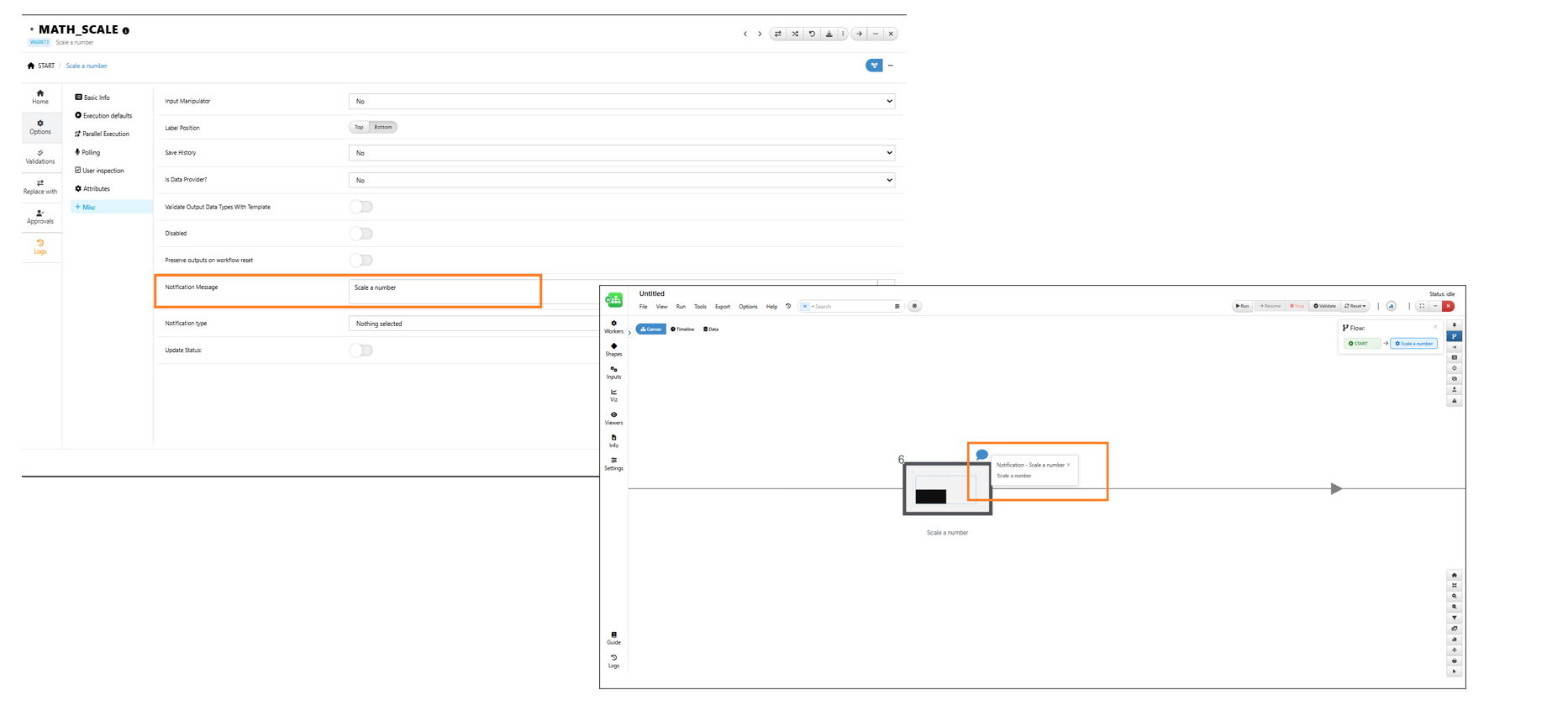This screenshot has height=706, width=1568.
Task: Toggle Validate Output Data Types With Template
Action: click(361, 207)
